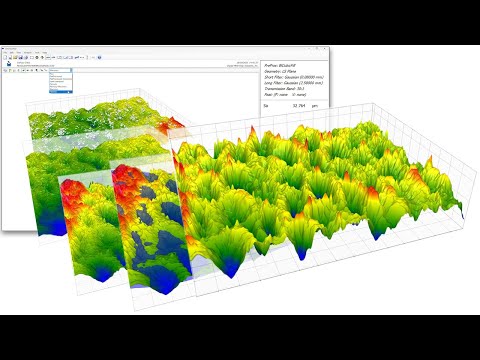Image resolution: width=480 pixels, height=360 pixels.
Task: Open the File menu
Action: pos(5,52)
